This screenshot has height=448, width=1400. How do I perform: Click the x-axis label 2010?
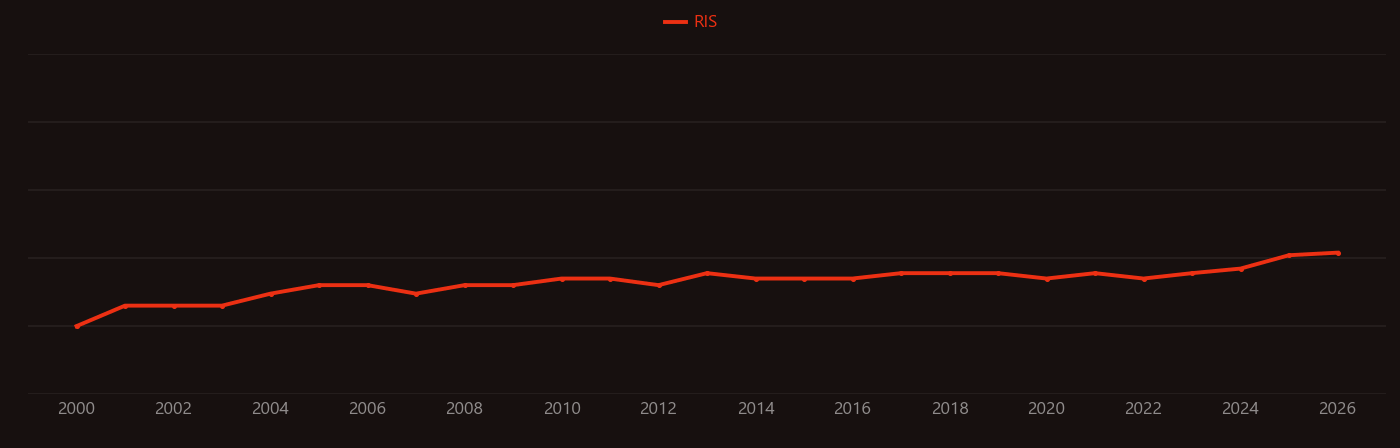point(562,409)
